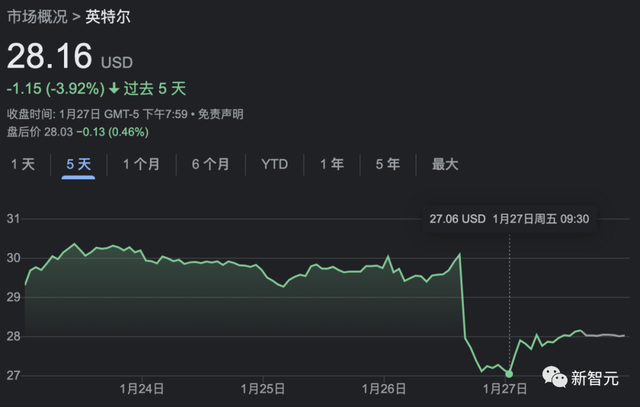Image resolution: width=640 pixels, height=407 pixels.
Task: Switch to the 1 天 range tab
Action: [x=23, y=164]
